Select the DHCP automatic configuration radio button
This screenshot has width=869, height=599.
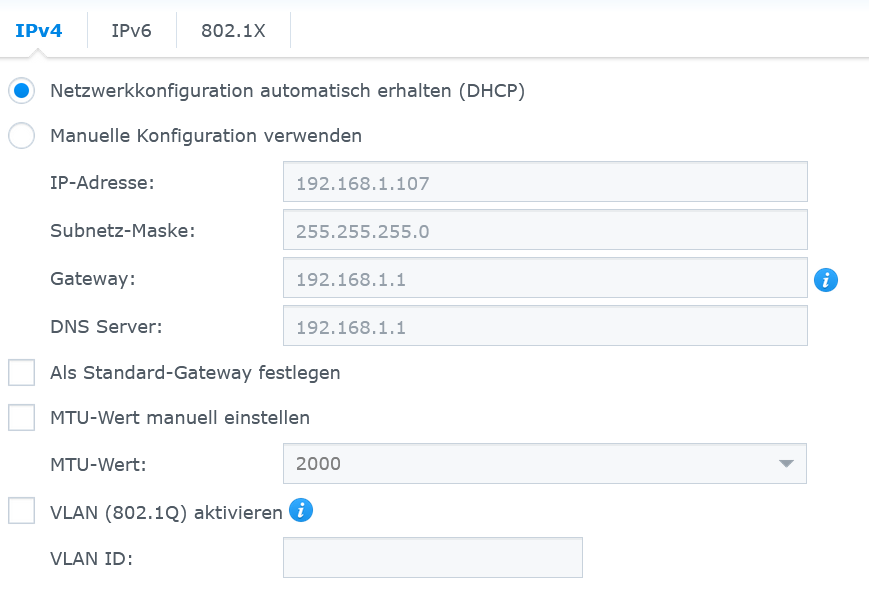click(x=22, y=90)
